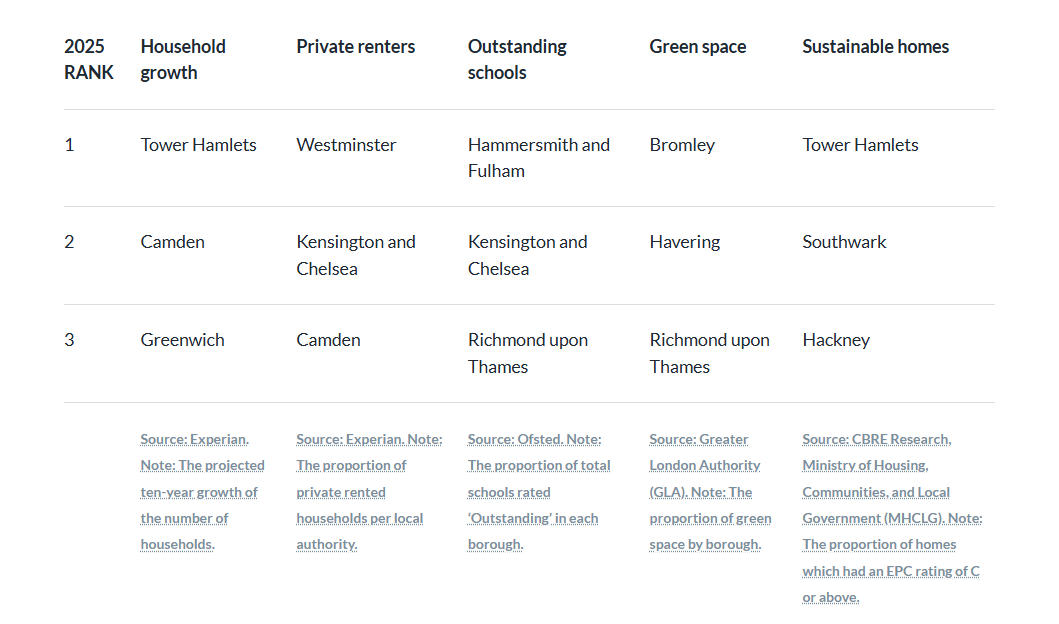Select Camden in the Household growth column
Viewport: 1059px width, 624px height.
click(172, 242)
